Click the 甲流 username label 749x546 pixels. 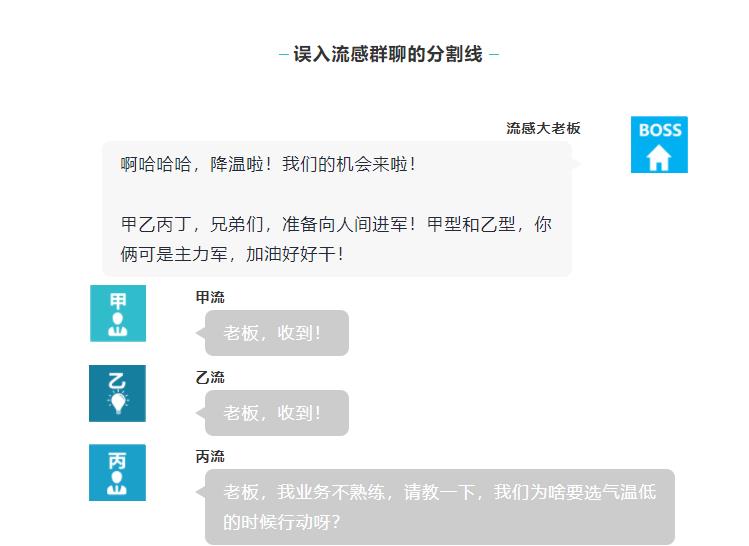coord(210,297)
